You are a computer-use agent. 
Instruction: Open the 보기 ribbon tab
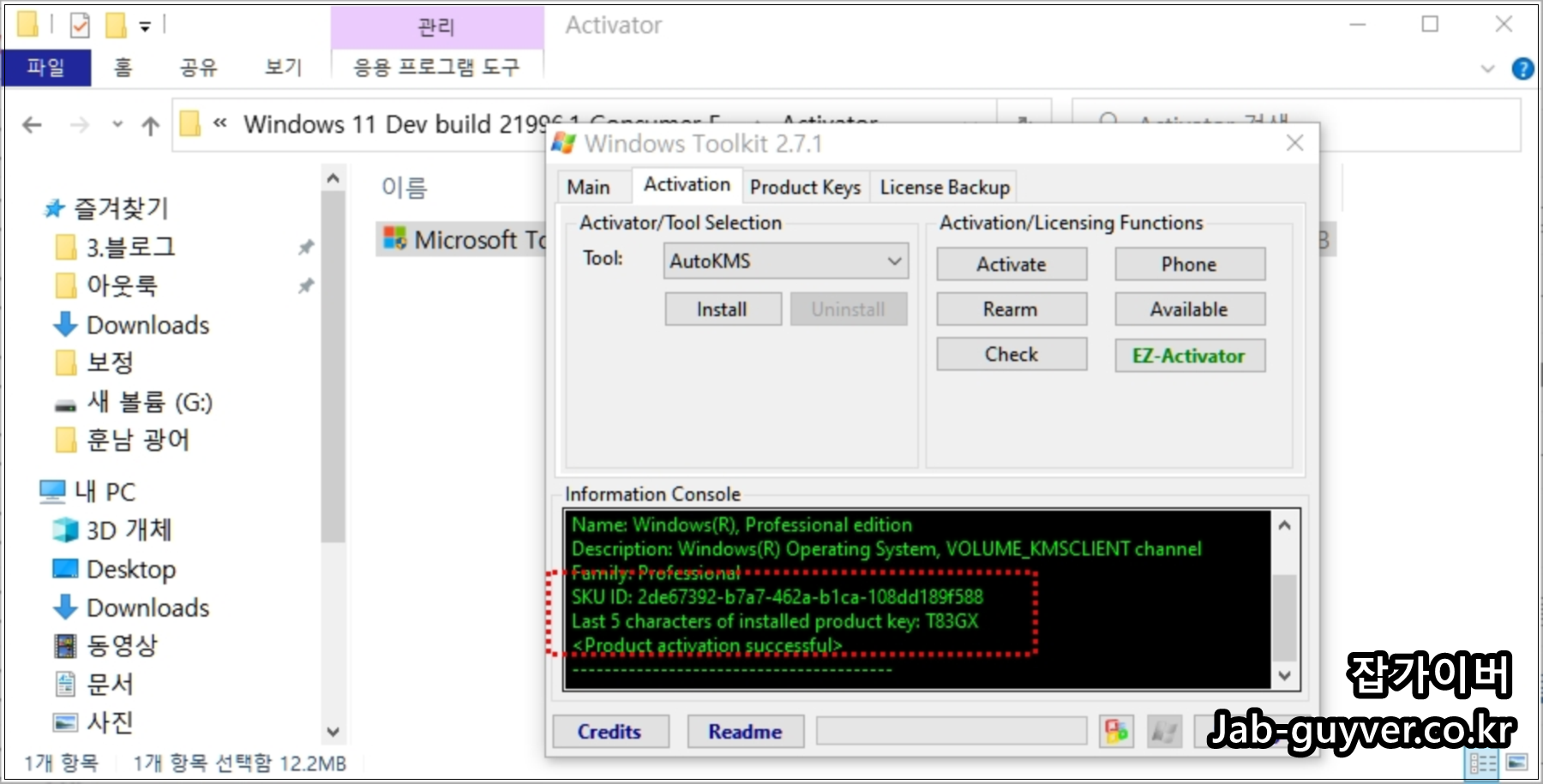(284, 67)
